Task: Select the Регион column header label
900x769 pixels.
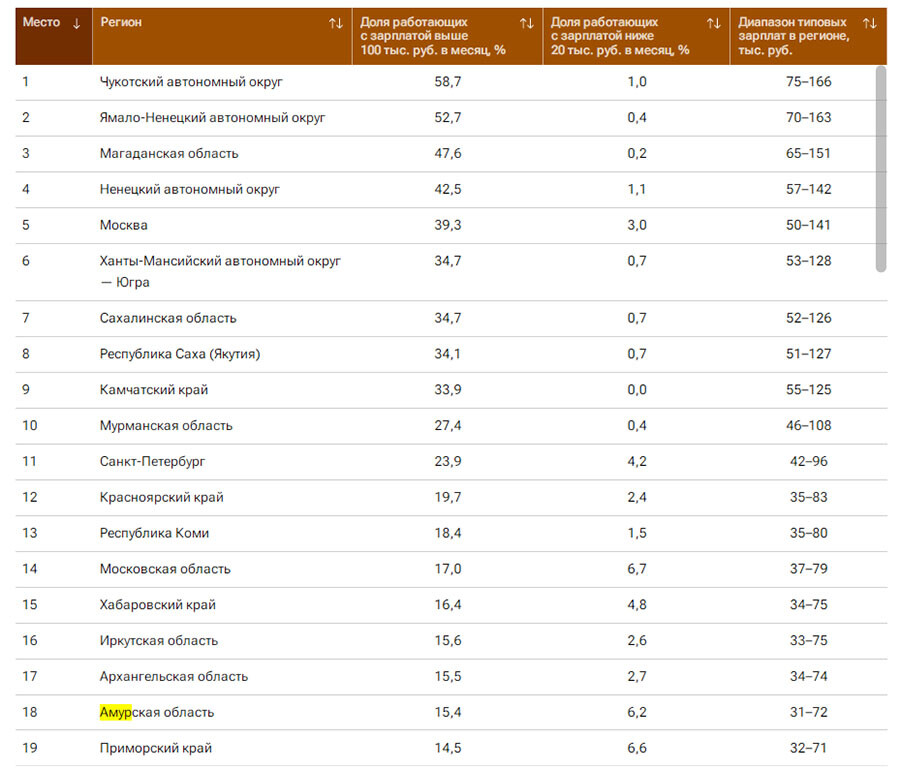Action: [121, 22]
